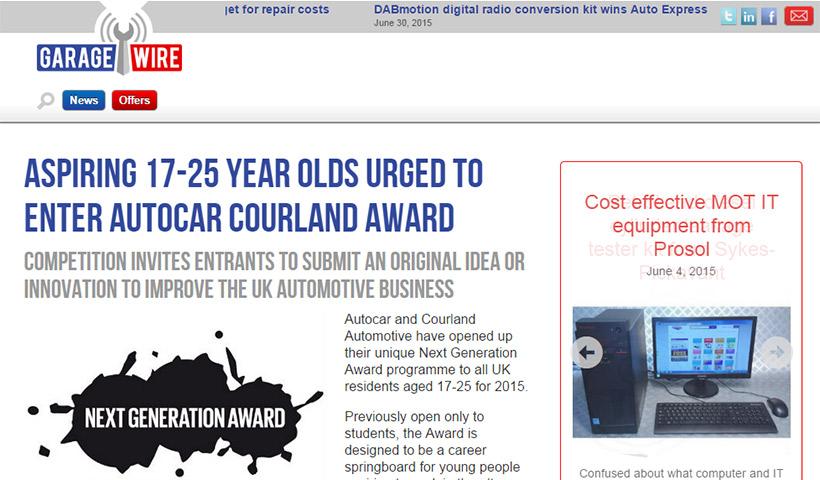820x480 pixels.
Task: Open DABmotion digital radio ticker headline
Action: click(x=540, y=9)
